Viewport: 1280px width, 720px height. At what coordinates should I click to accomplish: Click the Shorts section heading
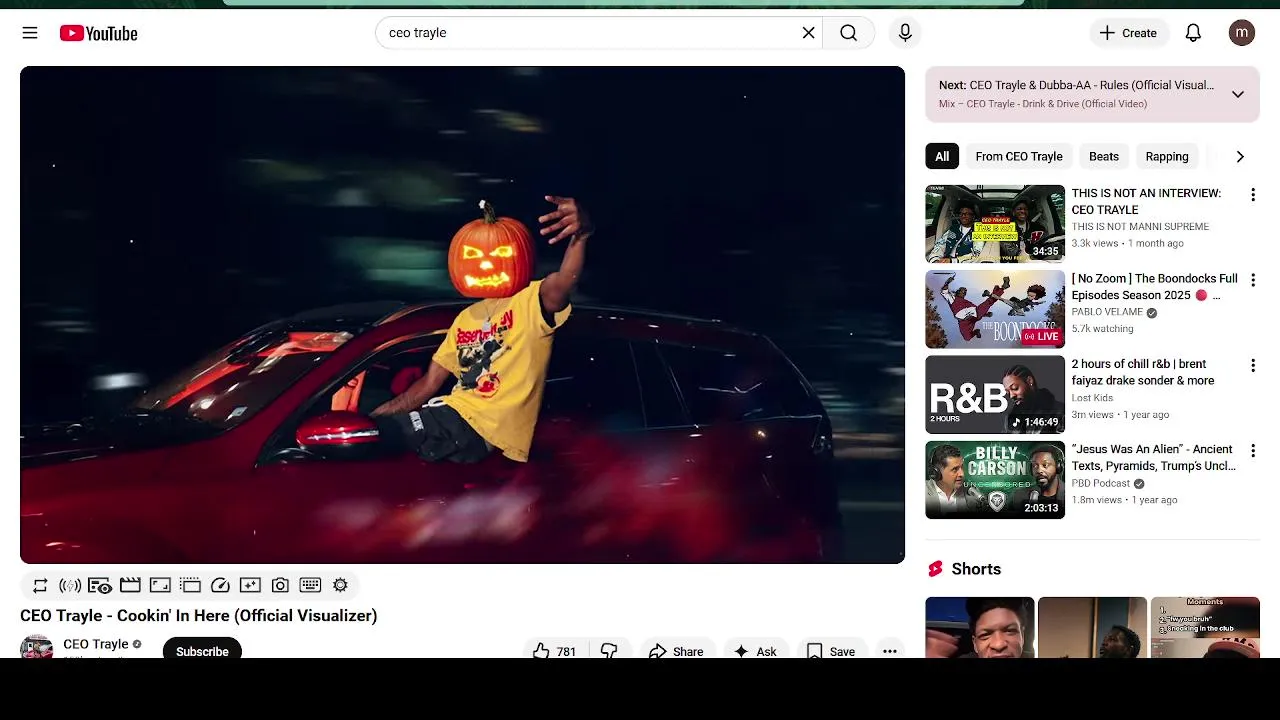(x=976, y=569)
